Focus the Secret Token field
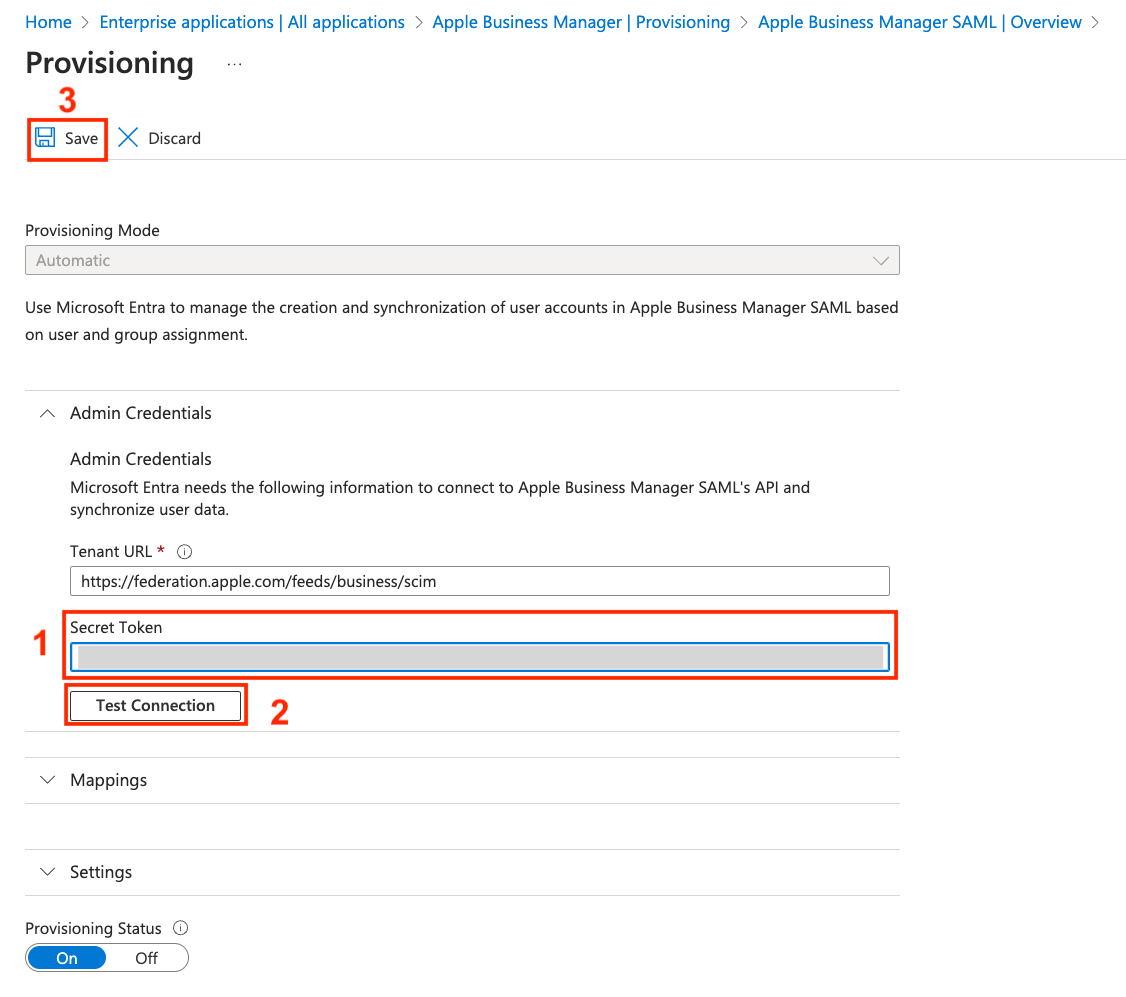This screenshot has width=1126, height=997. click(479, 656)
